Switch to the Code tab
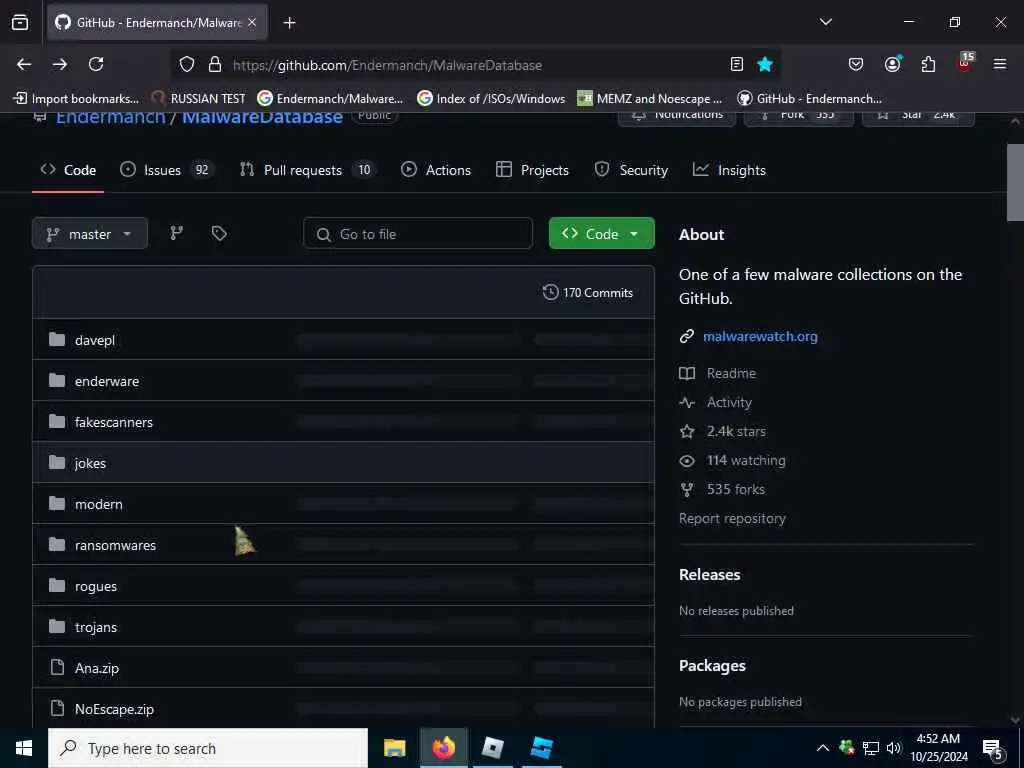 68,170
